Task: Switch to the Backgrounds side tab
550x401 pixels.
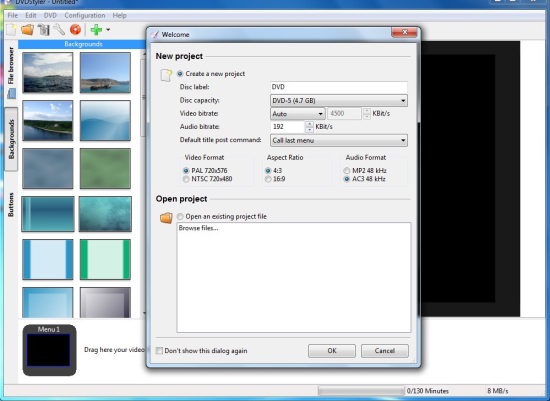Action: coord(11,139)
